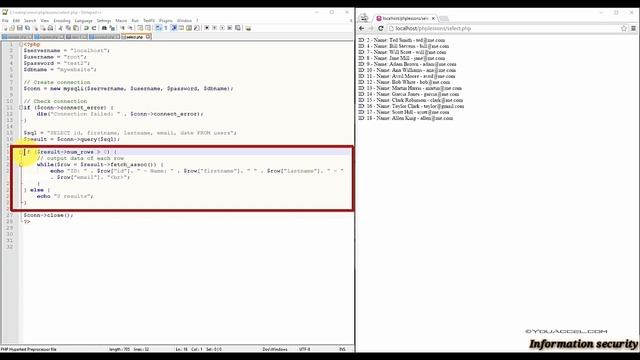Go forward in the browser
Screen dimensions: 640x360
(x=371, y=28)
